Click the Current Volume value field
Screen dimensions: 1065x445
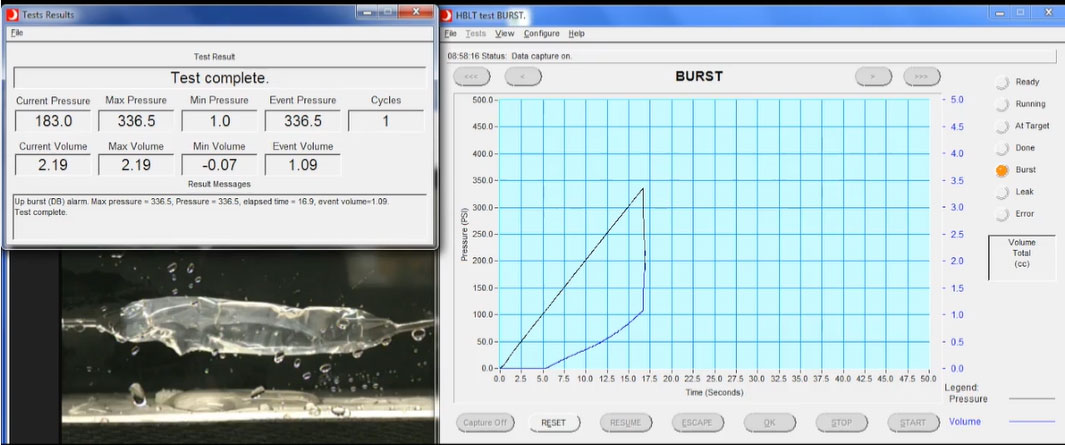(x=53, y=164)
